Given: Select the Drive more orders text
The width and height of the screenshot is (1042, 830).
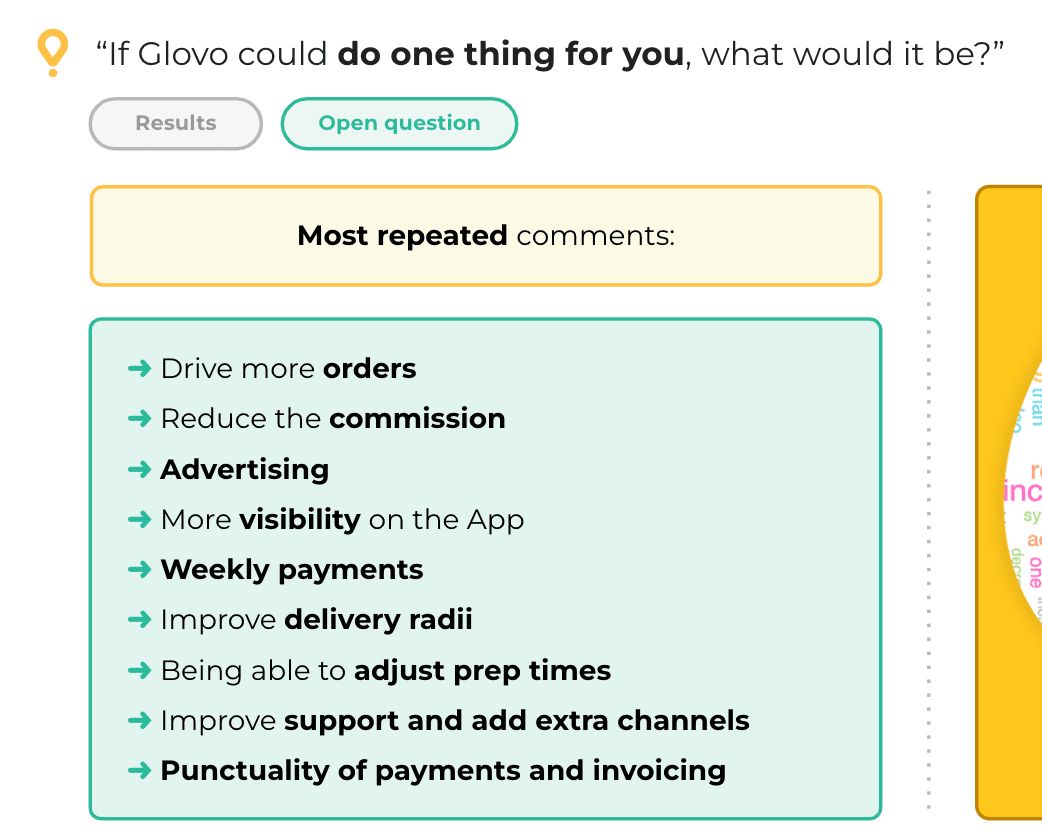Looking at the screenshot, I should coord(288,369).
